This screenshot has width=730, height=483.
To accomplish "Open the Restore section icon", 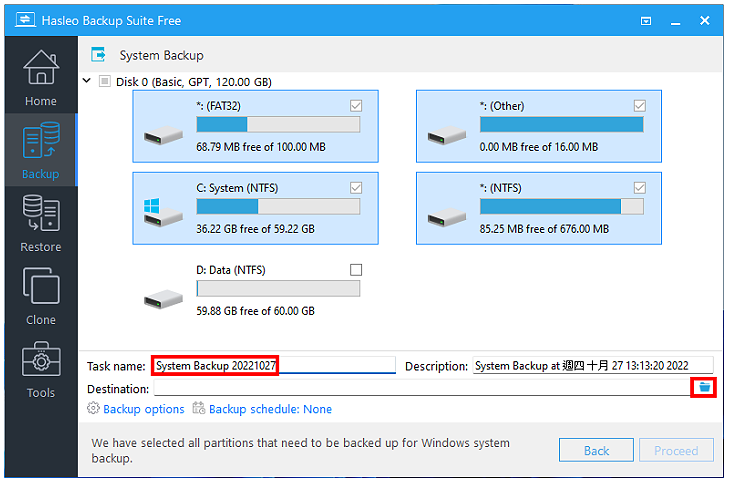I will pos(41,213).
